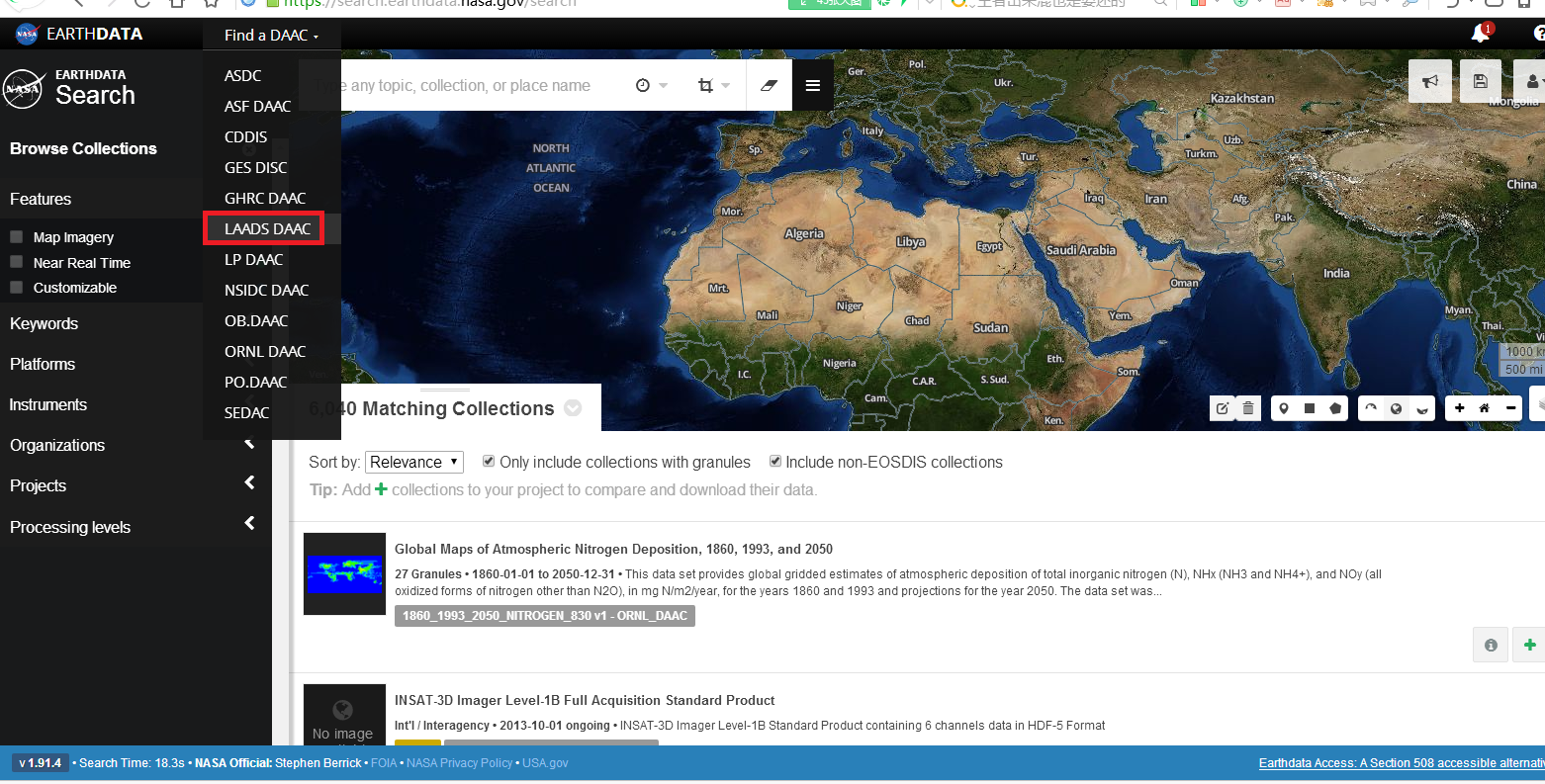Open the temporal clock filter

[x=651, y=85]
